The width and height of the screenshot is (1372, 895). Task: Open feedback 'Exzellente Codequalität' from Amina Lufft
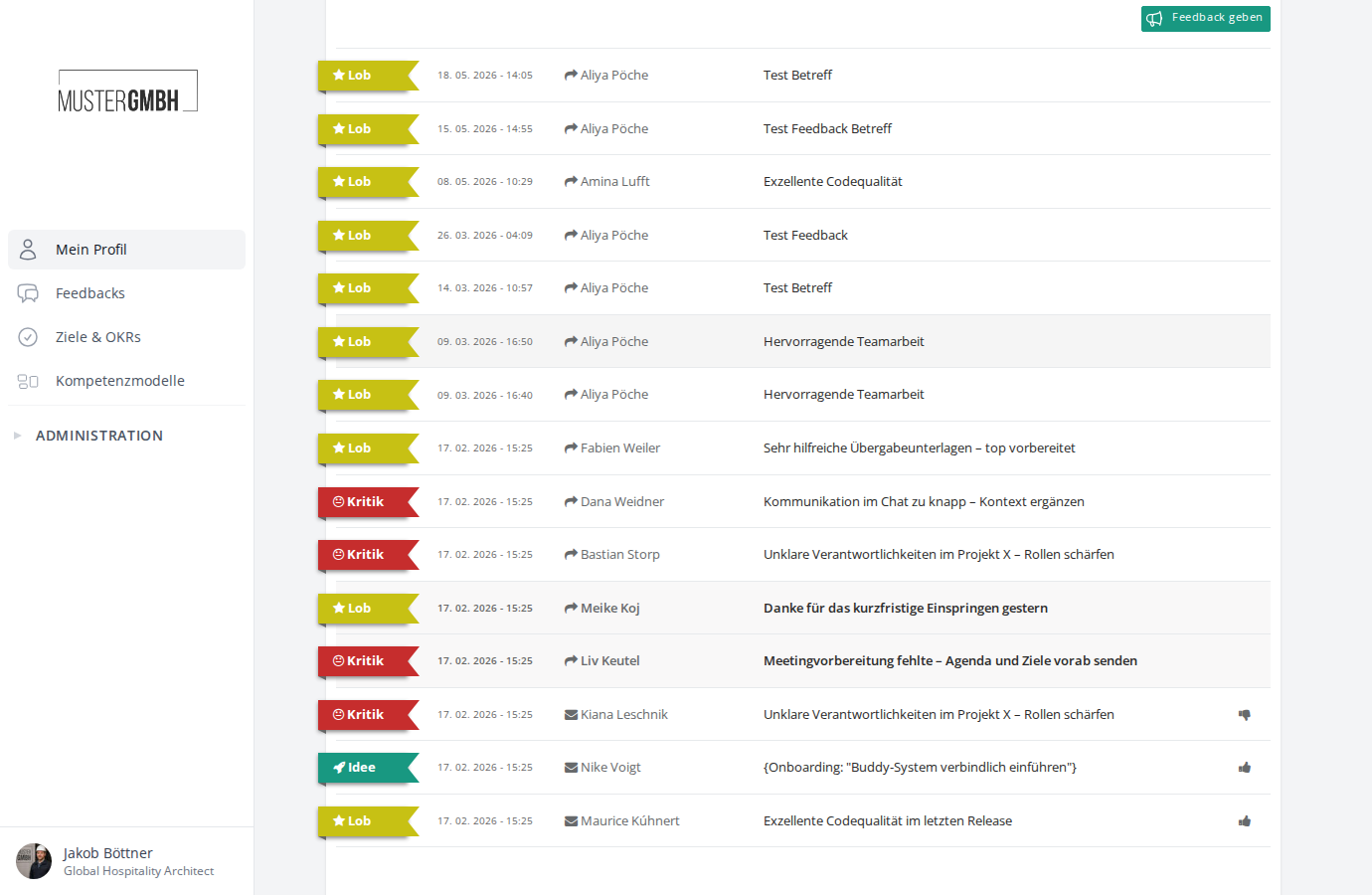tap(833, 182)
